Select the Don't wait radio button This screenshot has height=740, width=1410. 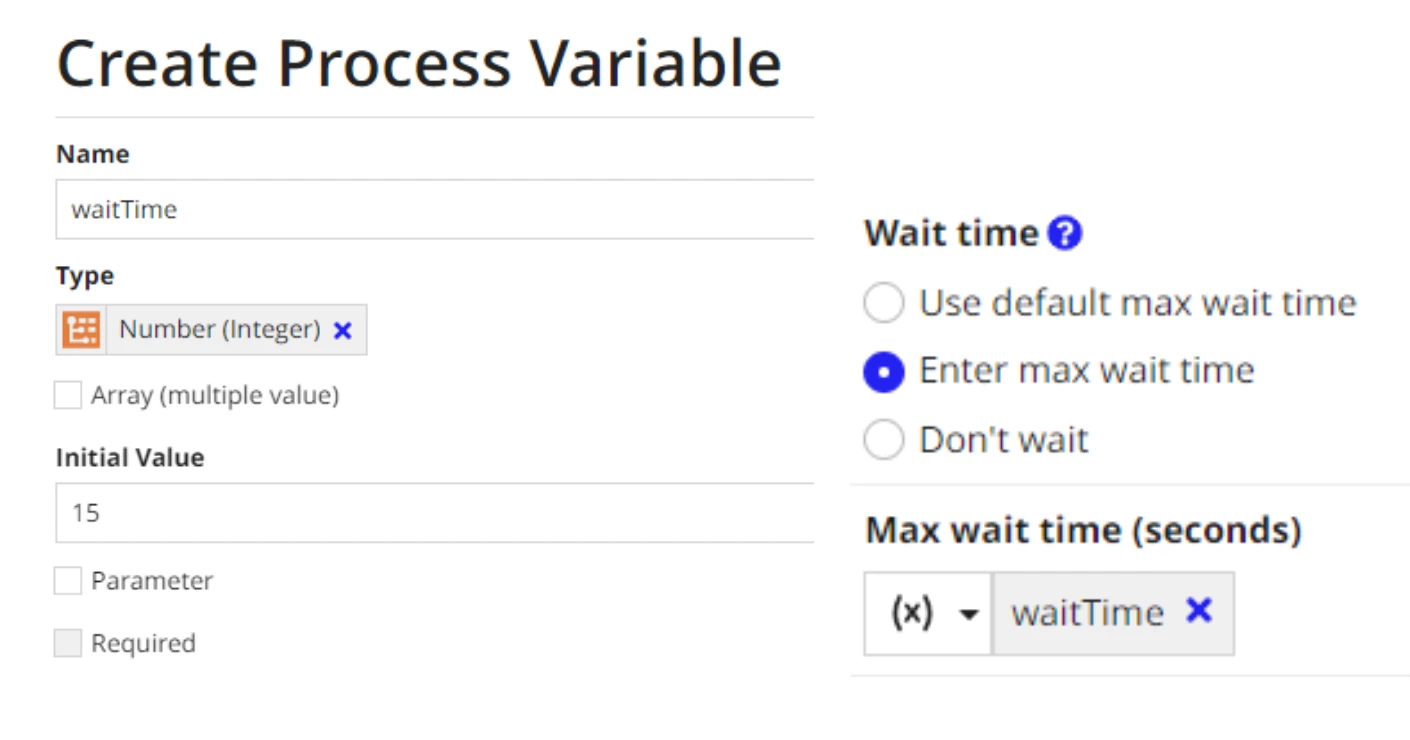(x=884, y=440)
